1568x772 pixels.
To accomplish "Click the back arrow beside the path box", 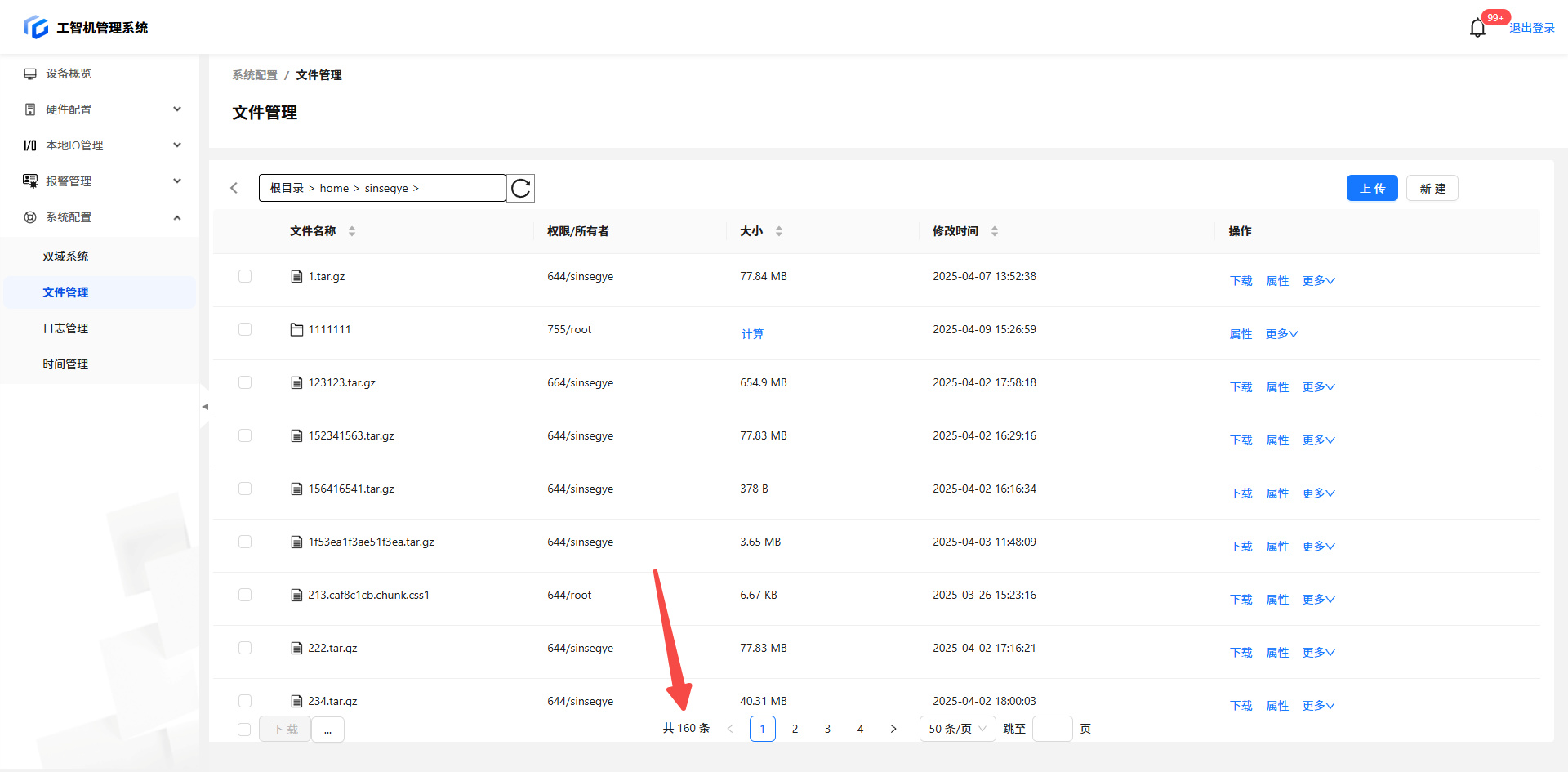I will click(x=234, y=189).
